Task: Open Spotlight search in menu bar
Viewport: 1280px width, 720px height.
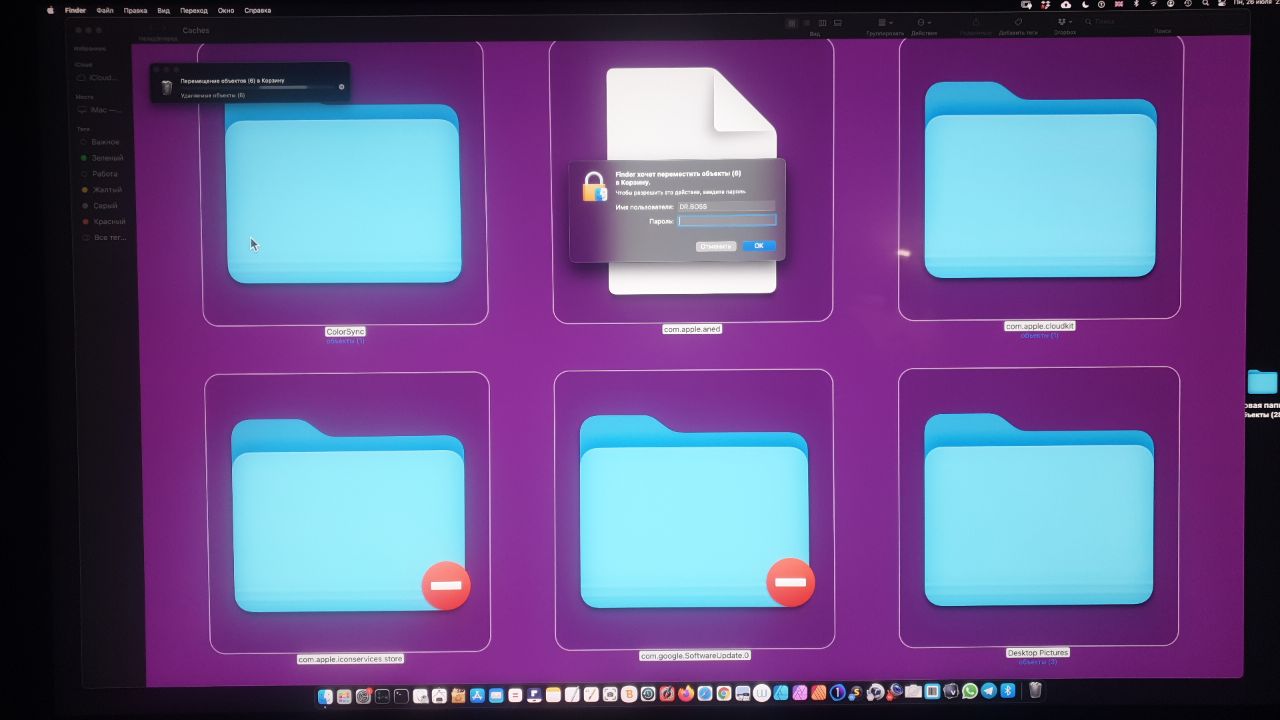Action: click(x=1205, y=5)
